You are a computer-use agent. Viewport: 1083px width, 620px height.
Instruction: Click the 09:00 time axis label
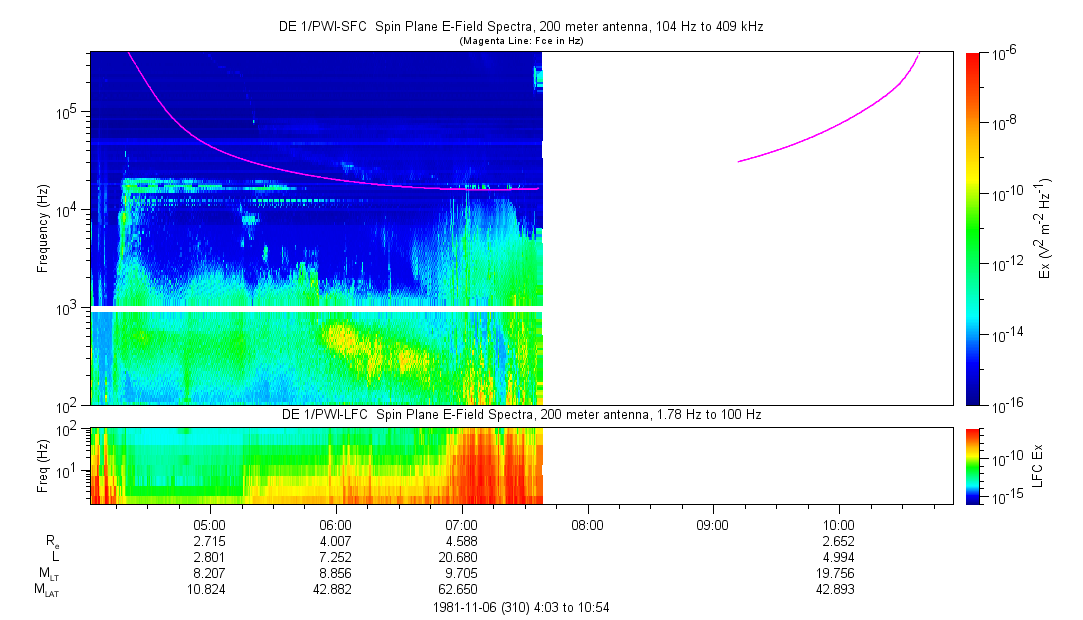coord(712,524)
